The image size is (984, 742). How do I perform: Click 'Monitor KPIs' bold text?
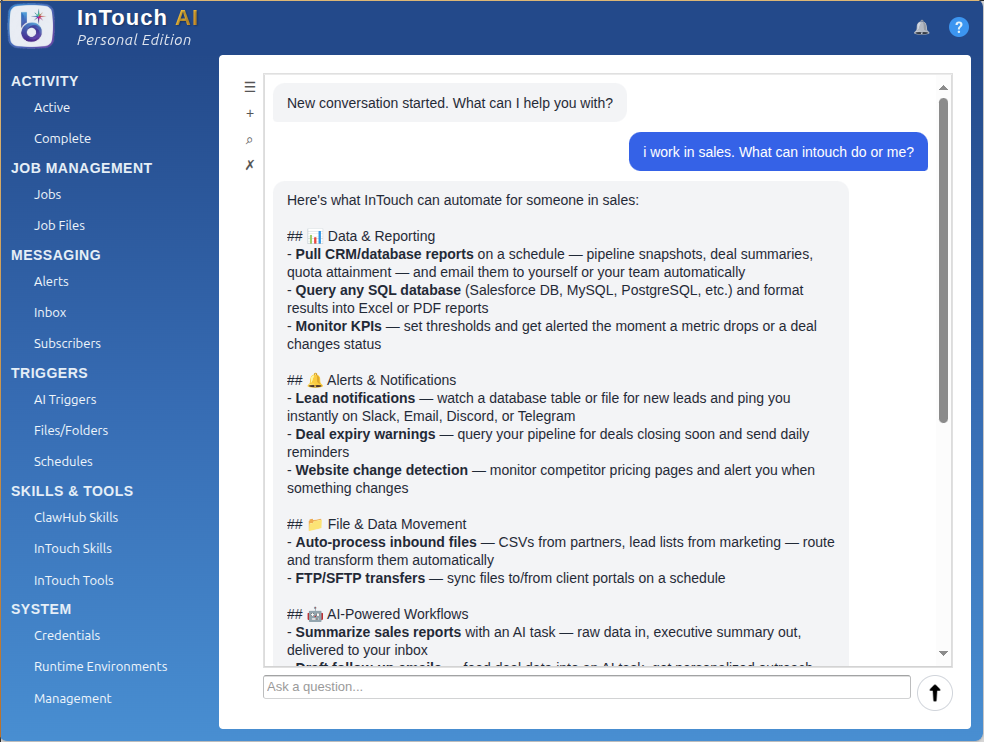click(x=339, y=326)
